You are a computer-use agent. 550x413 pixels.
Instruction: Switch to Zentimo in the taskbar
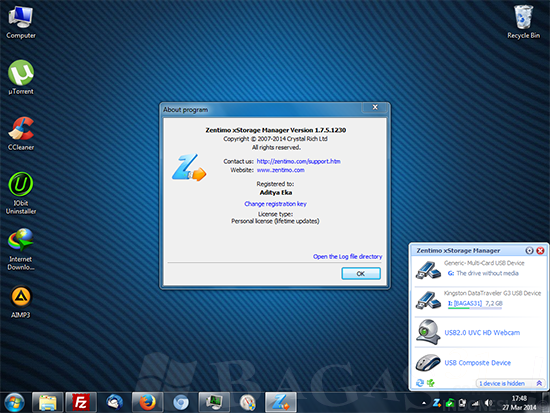point(281,402)
